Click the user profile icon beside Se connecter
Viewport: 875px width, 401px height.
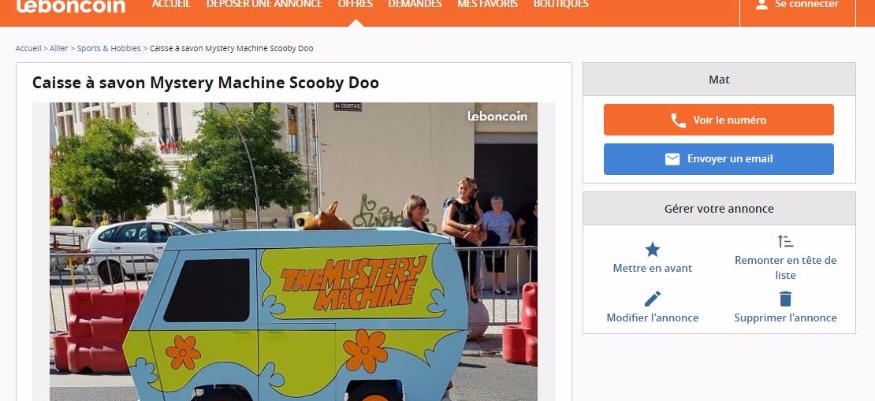click(762, 4)
